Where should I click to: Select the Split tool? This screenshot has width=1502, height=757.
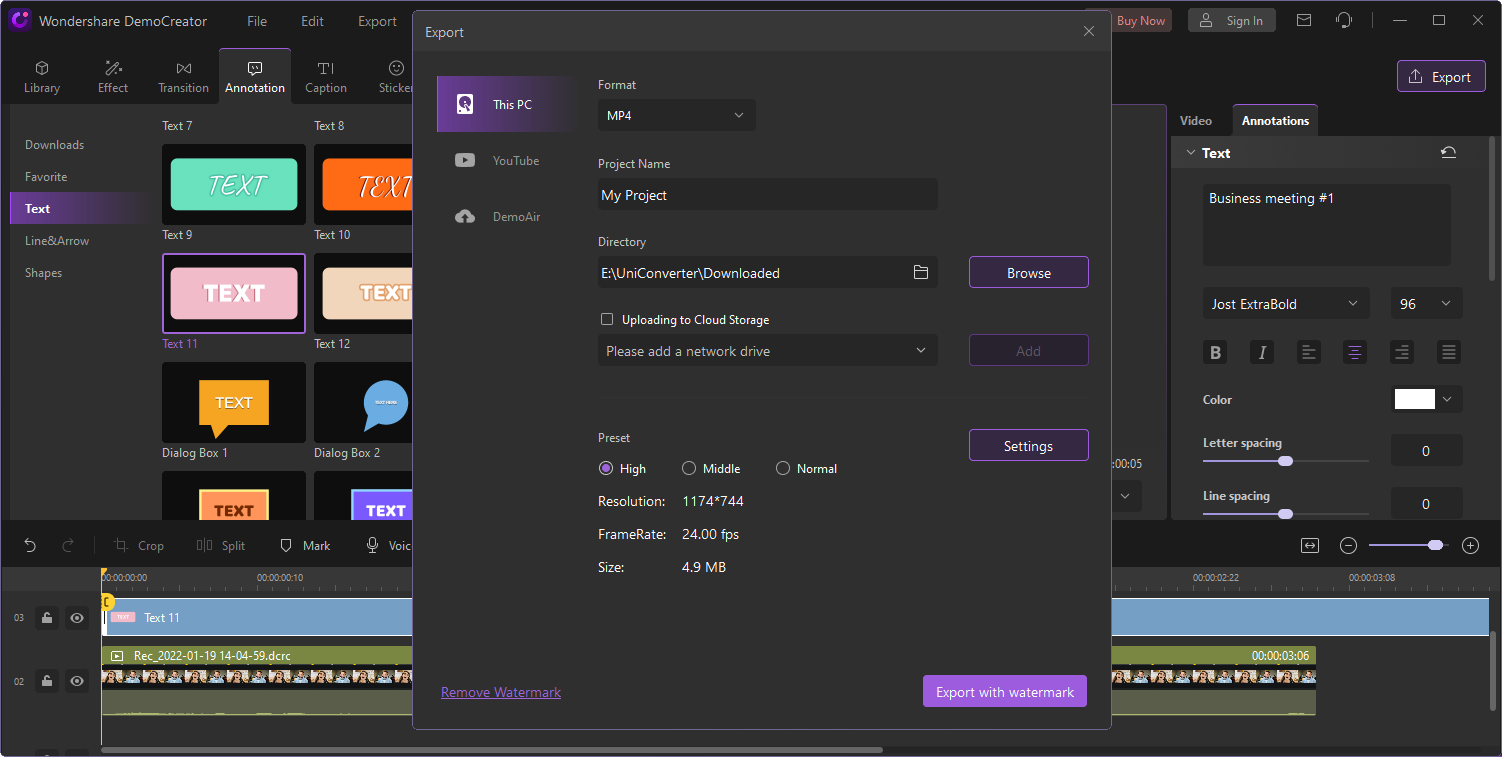220,545
